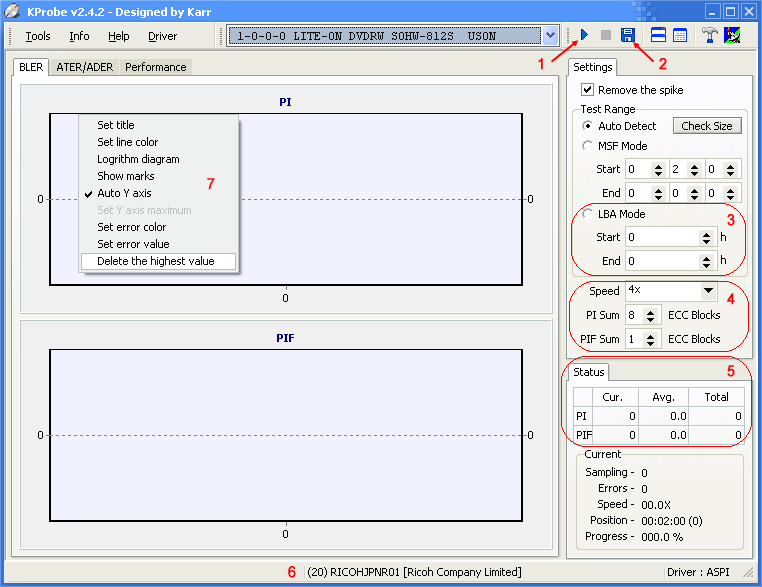
Task: Open the hammer tools icon
Action: (x=710, y=36)
